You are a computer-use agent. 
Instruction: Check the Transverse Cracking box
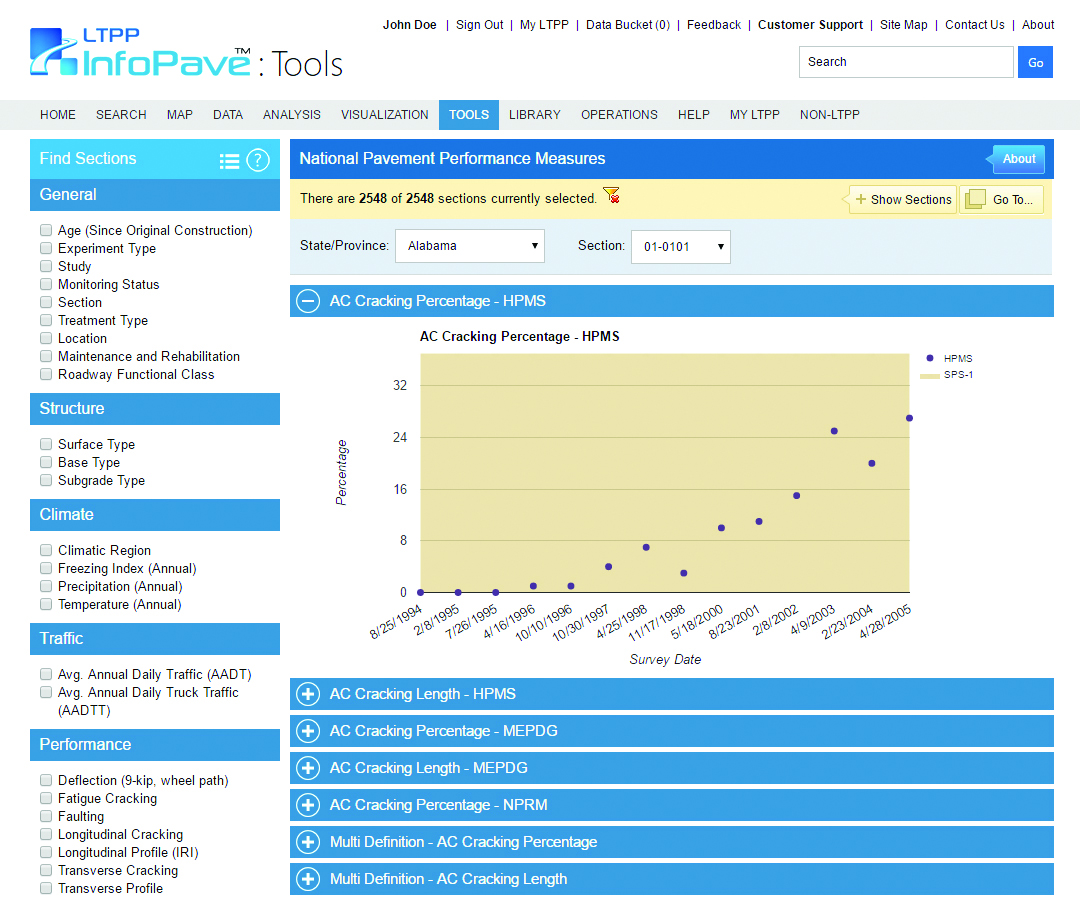tap(46, 870)
